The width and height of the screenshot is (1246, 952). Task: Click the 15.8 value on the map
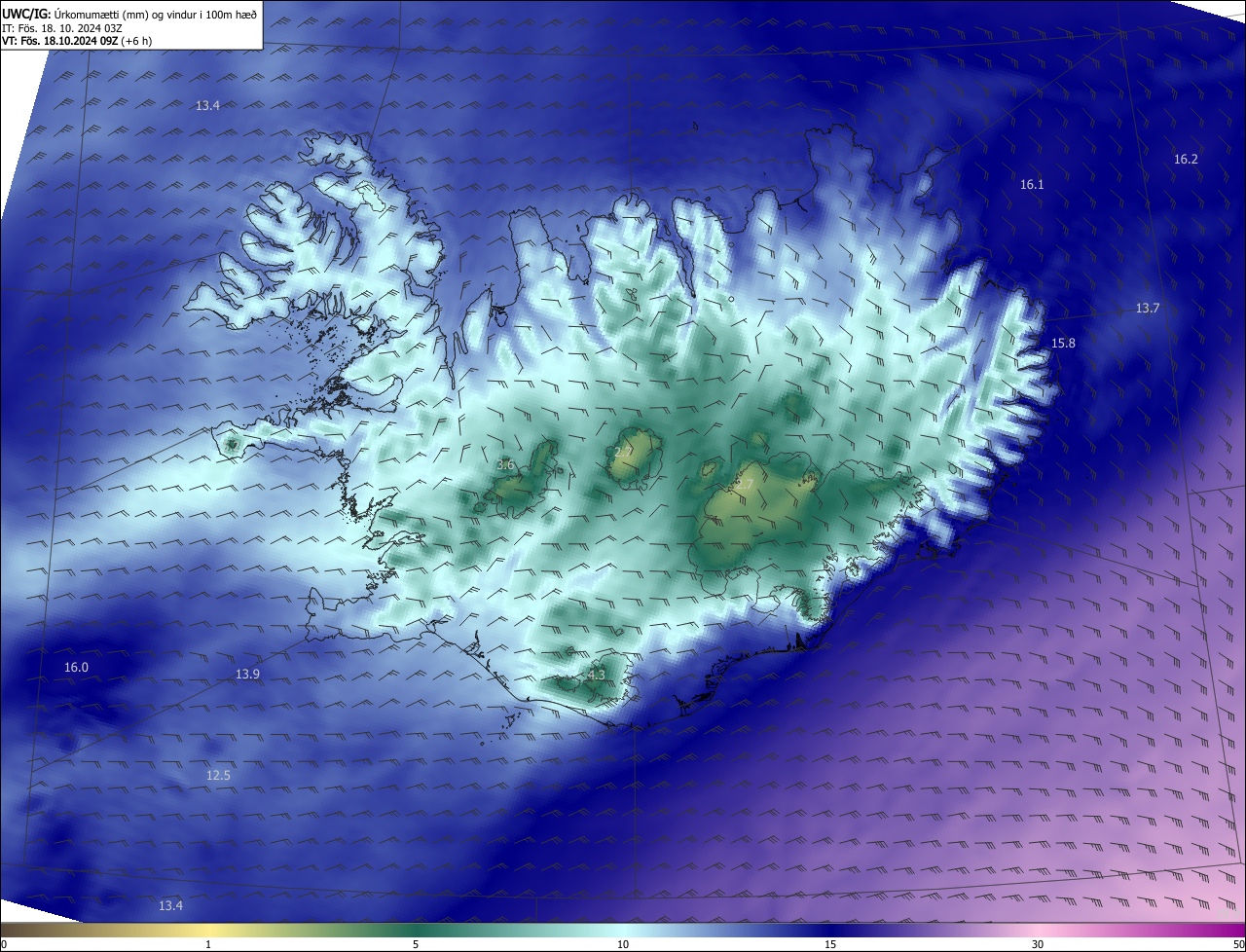point(1063,343)
